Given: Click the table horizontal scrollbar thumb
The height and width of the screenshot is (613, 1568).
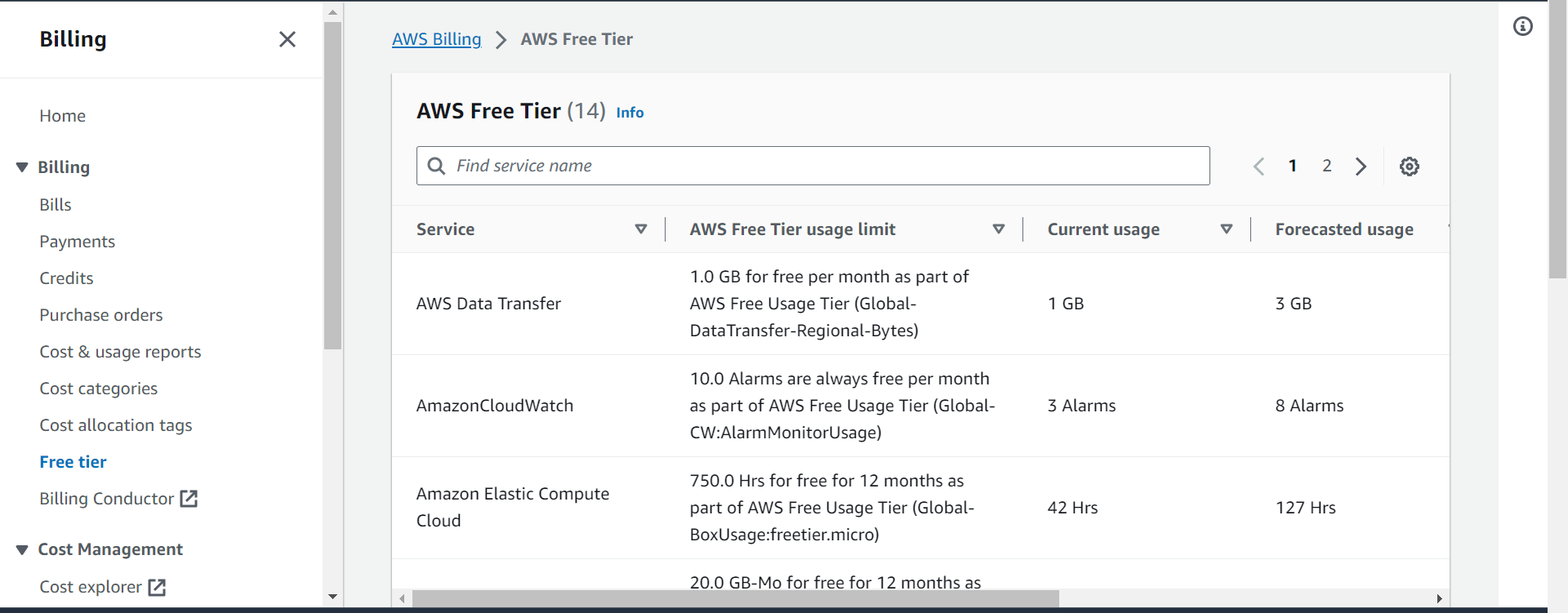Looking at the screenshot, I should [x=735, y=599].
